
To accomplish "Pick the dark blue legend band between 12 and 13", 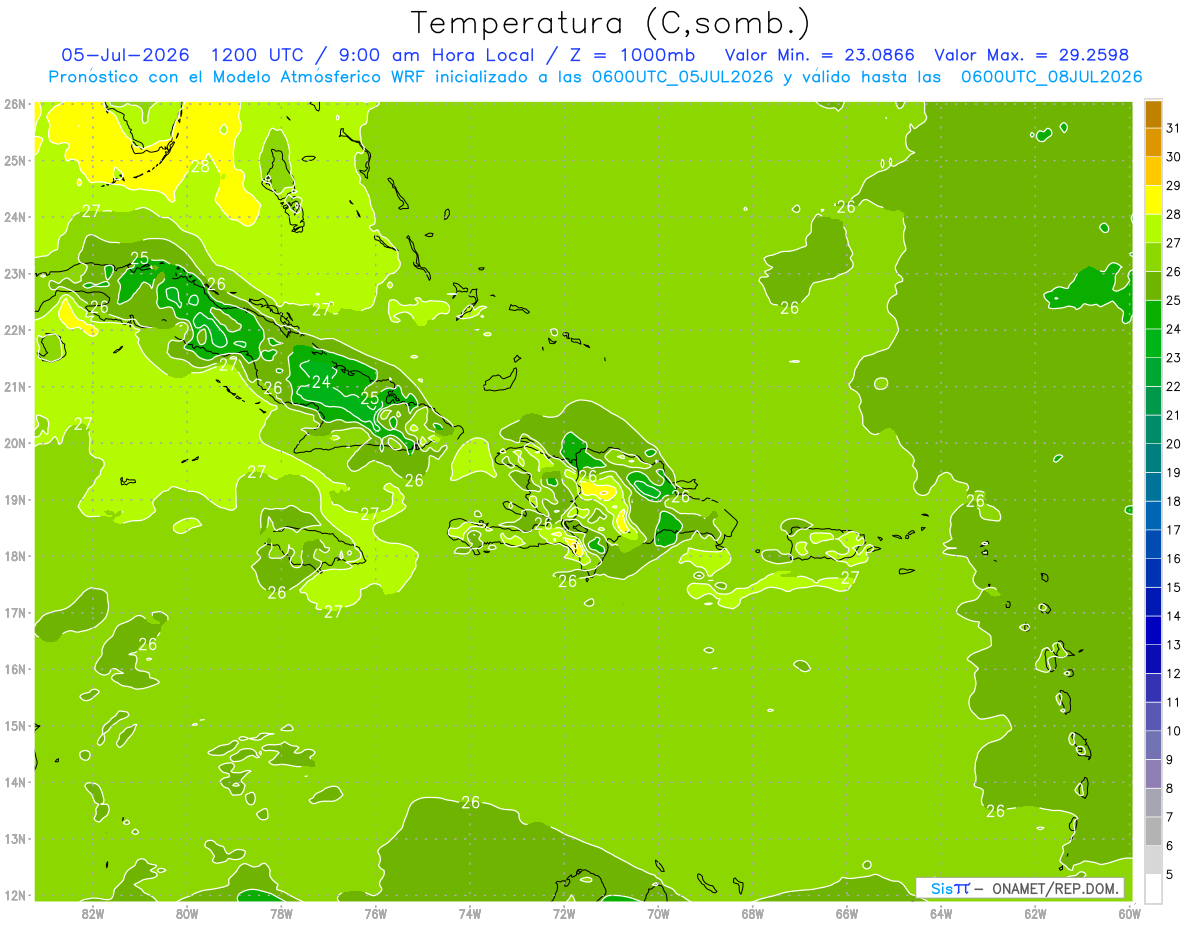I will [1153, 659].
